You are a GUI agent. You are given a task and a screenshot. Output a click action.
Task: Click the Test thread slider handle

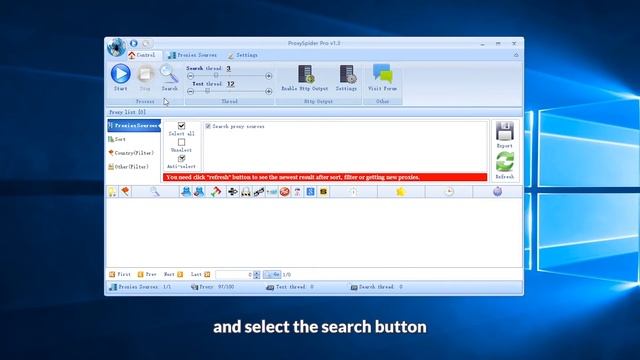[x=207, y=91]
